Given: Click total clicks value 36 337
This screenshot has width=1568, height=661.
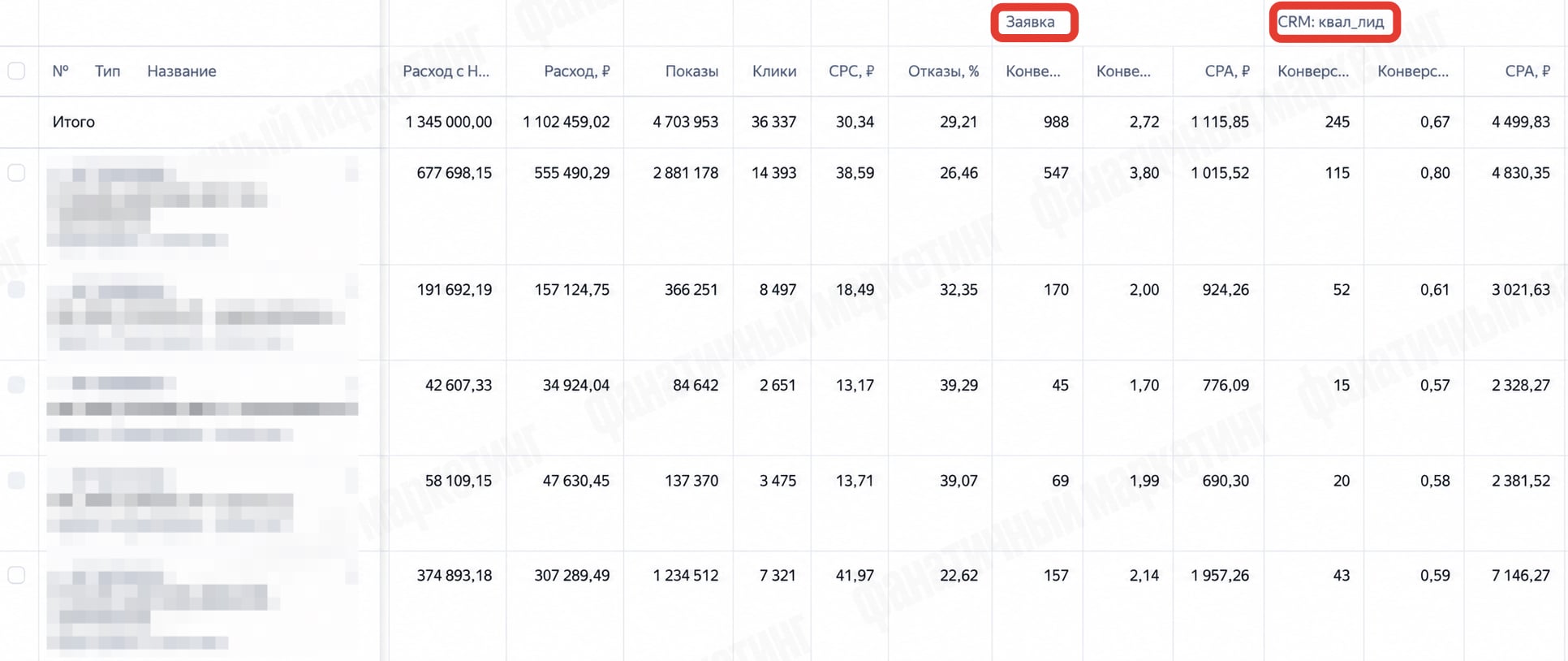Looking at the screenshot, I should click(x=774, y=122).
